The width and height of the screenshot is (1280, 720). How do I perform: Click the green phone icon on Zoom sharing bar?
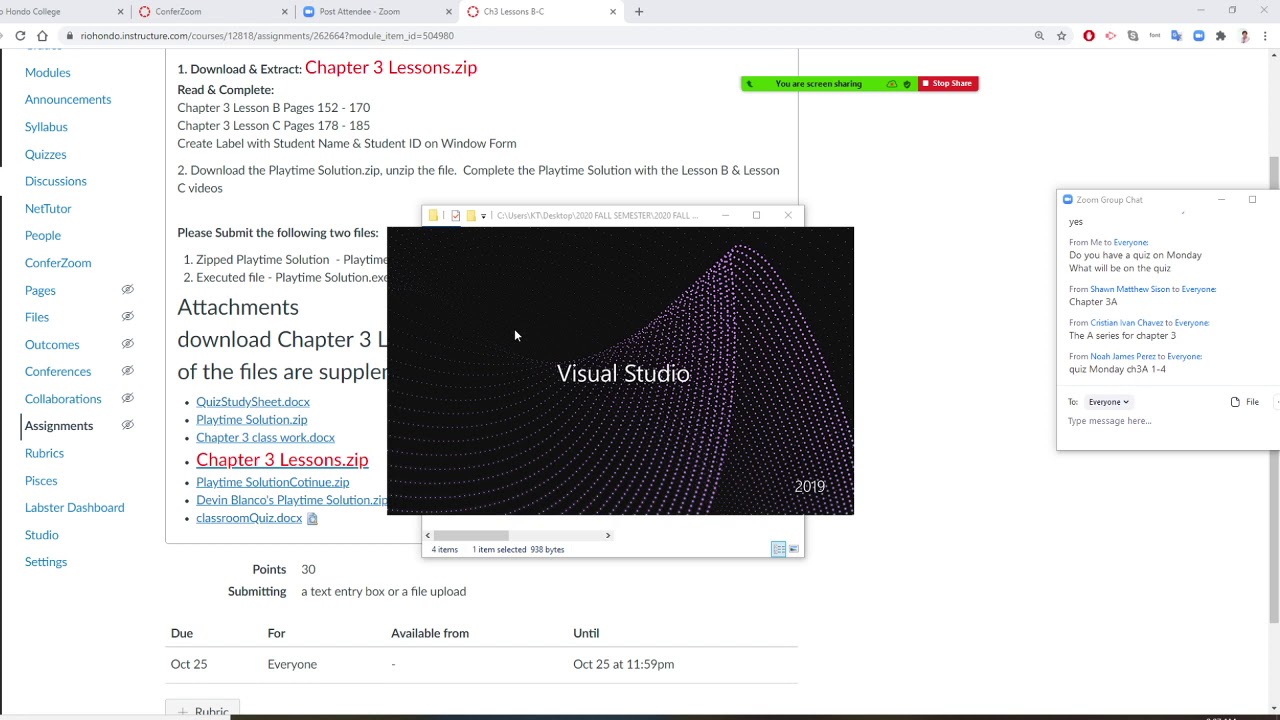[x=750, y=84]
